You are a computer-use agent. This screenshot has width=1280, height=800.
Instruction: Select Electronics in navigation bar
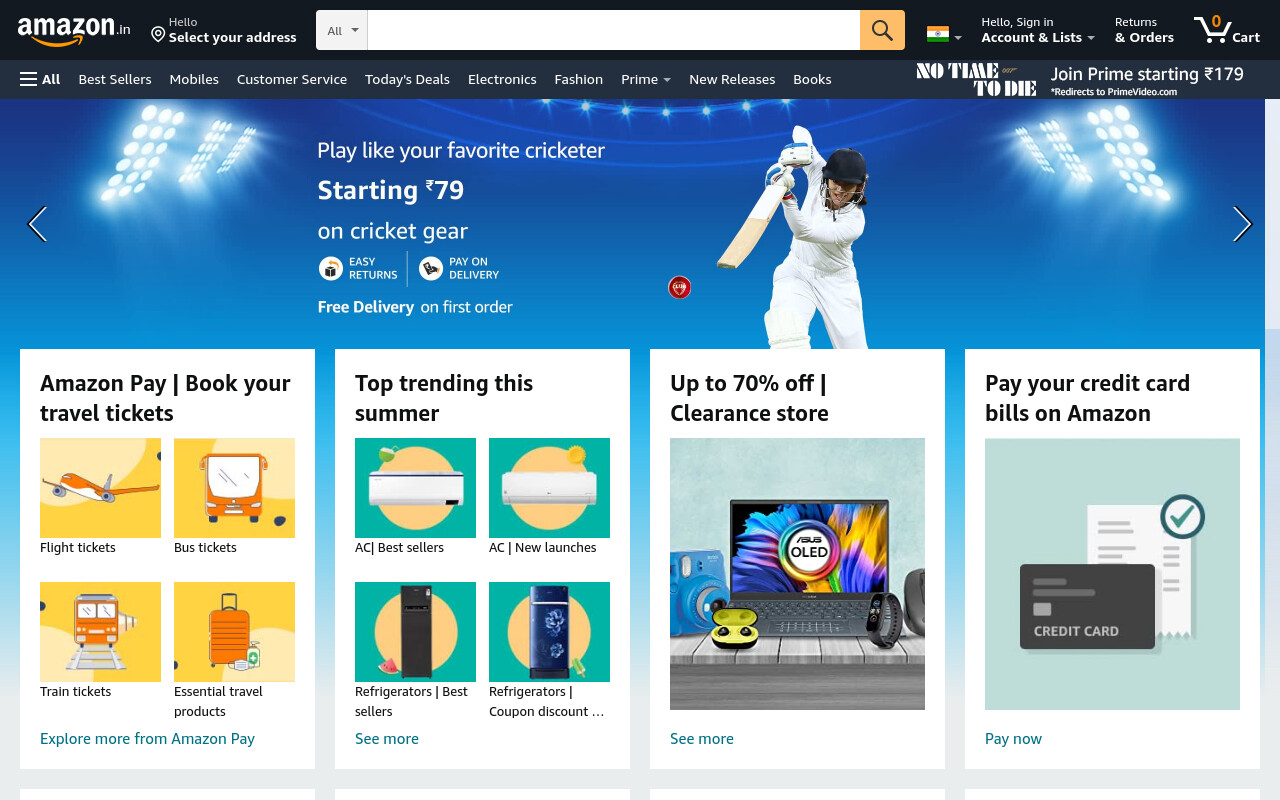(502, 79)
